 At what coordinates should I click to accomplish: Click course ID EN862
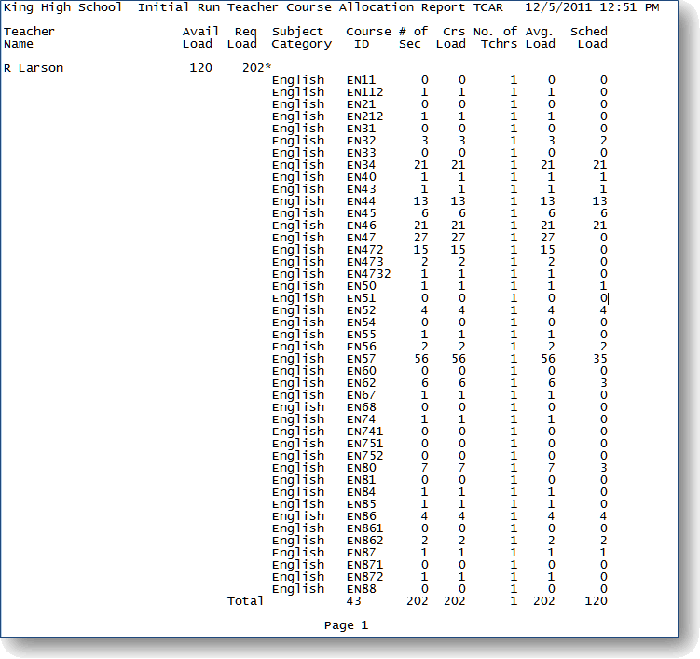(365, 540)
